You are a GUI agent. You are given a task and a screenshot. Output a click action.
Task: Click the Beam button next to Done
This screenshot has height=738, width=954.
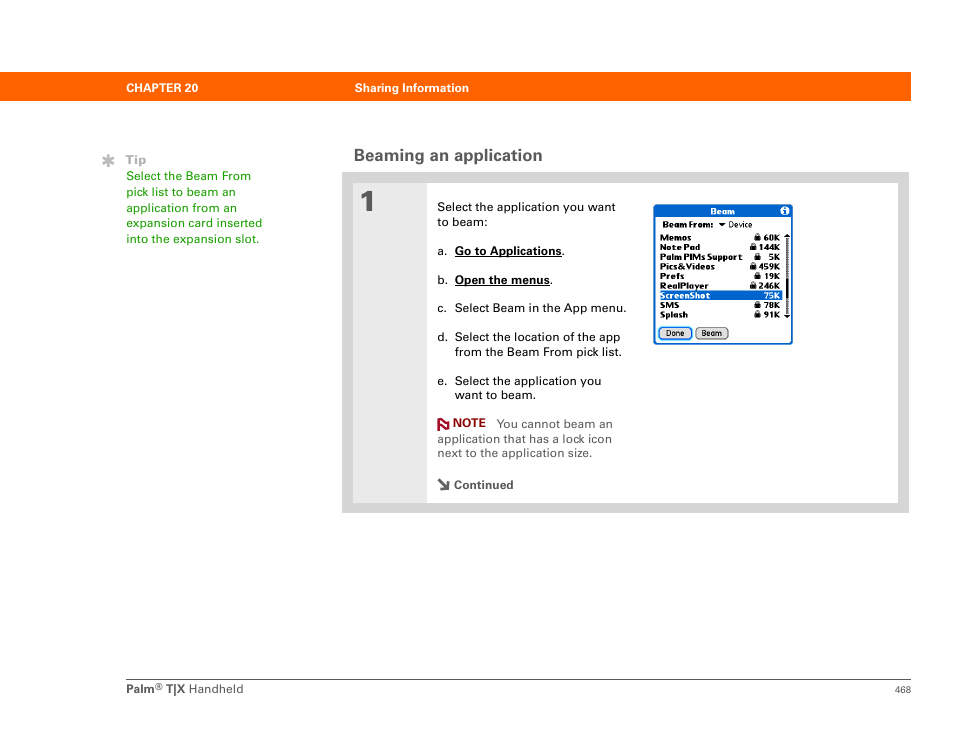(x=711, y=333)
